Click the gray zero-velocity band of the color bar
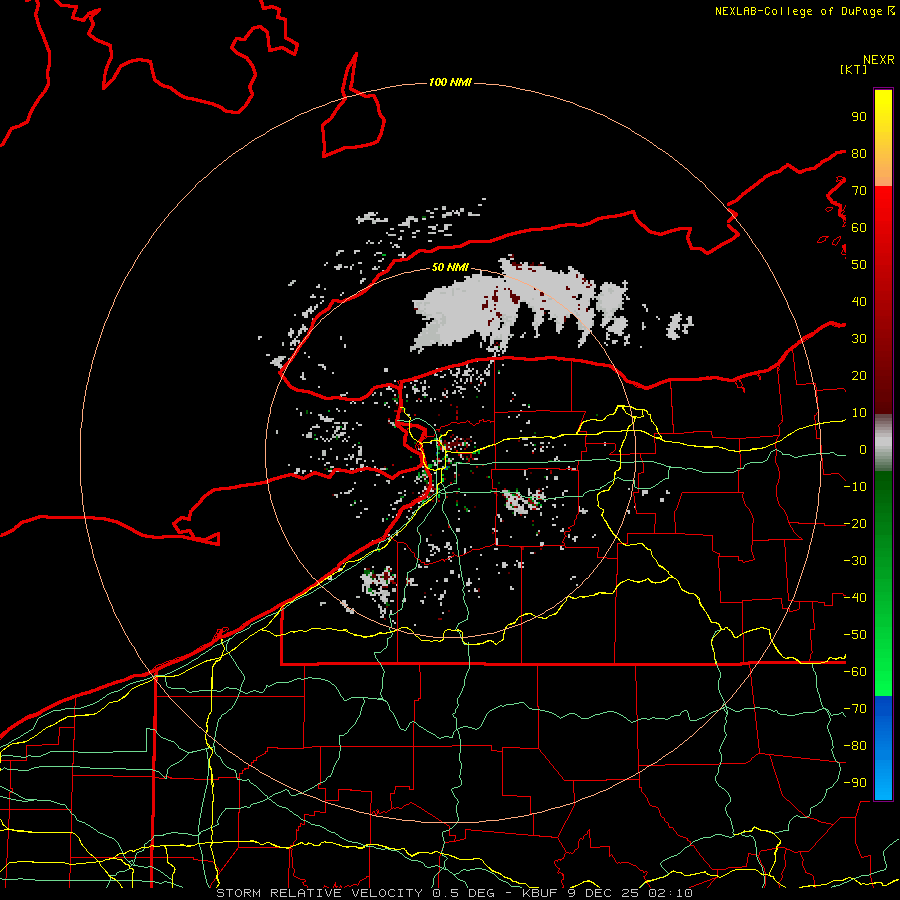 [x=883, y=442]
